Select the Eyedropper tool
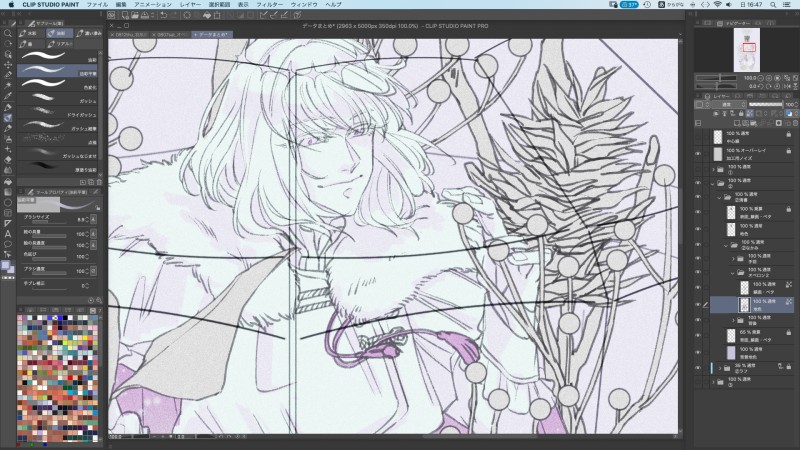 tap(8, 96)
